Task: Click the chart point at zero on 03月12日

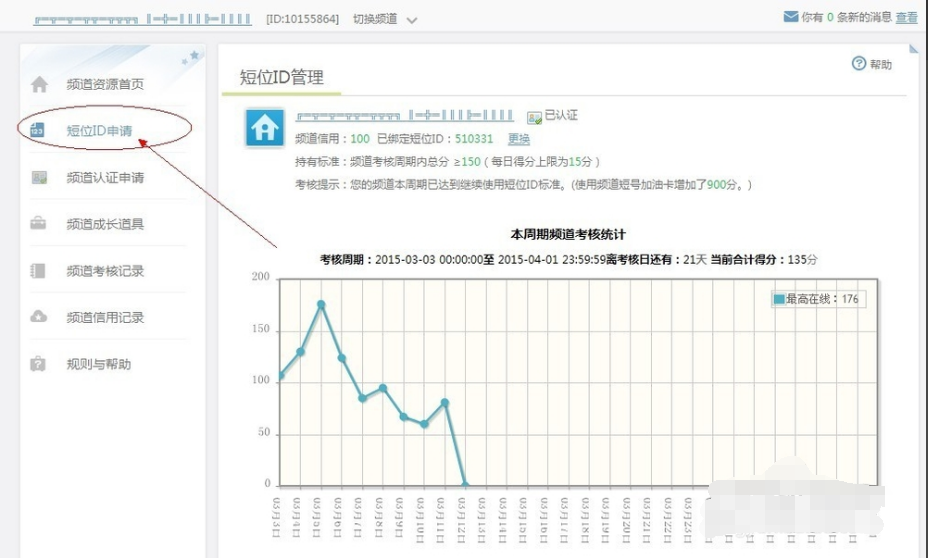Action: point(465,485)
